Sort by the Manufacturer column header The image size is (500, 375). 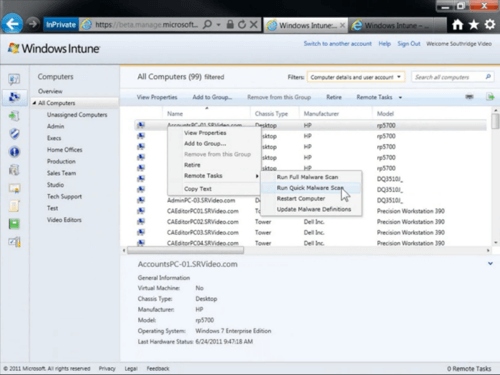(321, 114)
